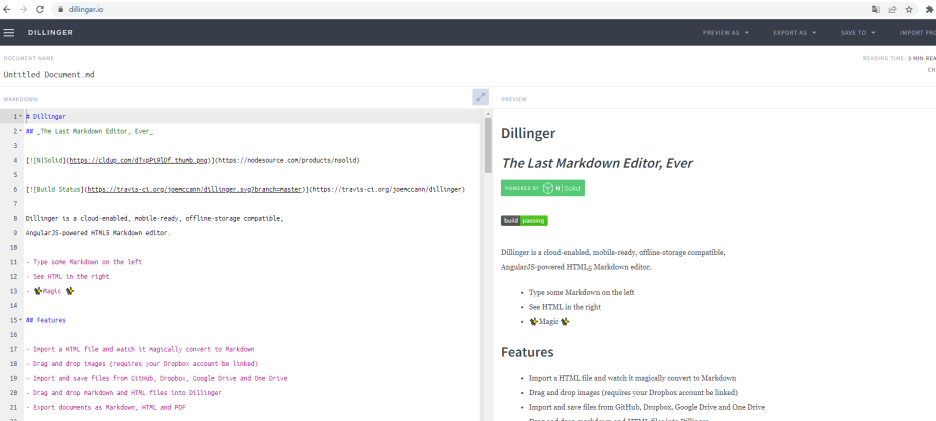Screen dimensions: 936x421
Task: Click the DILLINGER logo text
Action: (50, 32)
